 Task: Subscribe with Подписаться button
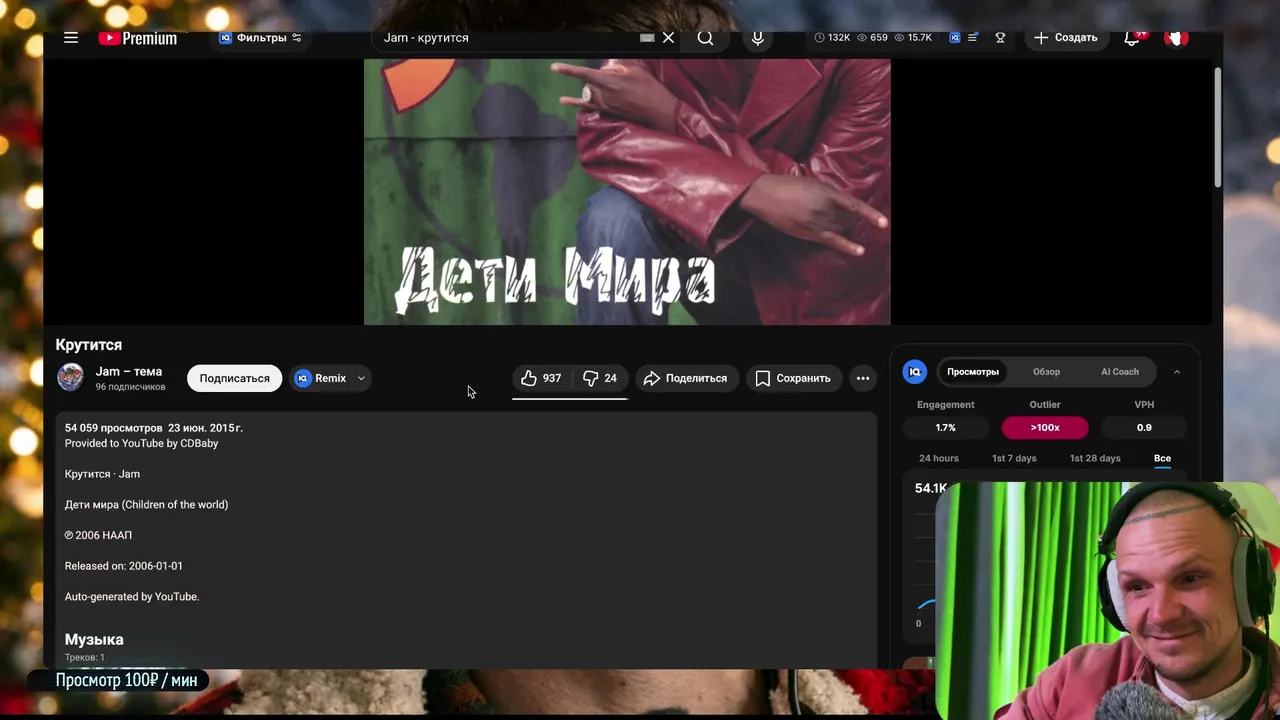pyautogui.click(x=234, y=378)
